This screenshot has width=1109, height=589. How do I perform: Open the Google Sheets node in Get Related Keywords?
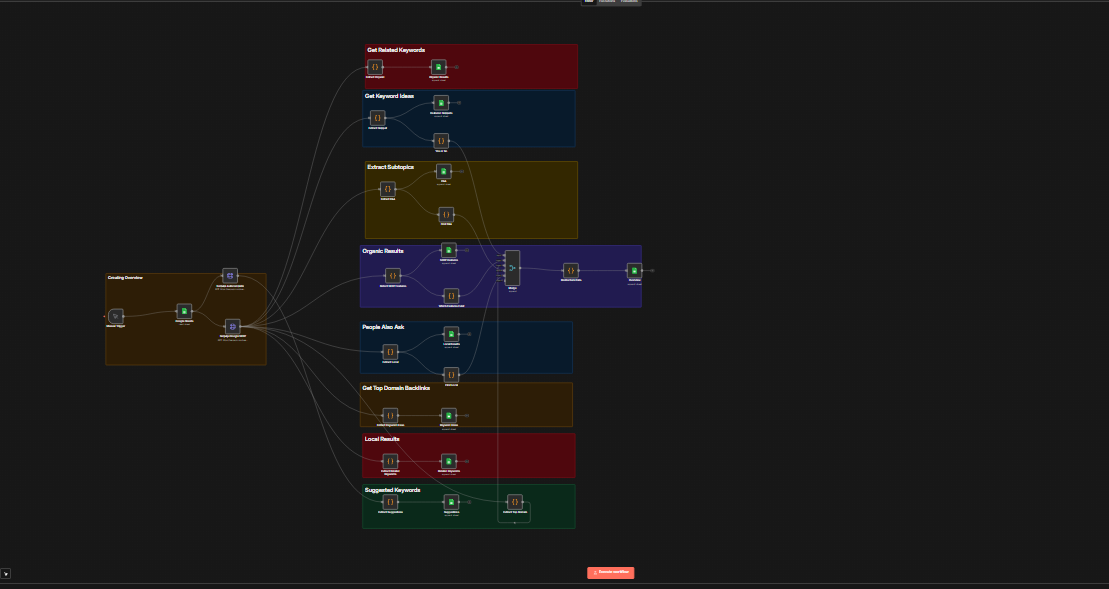(439, 67)
